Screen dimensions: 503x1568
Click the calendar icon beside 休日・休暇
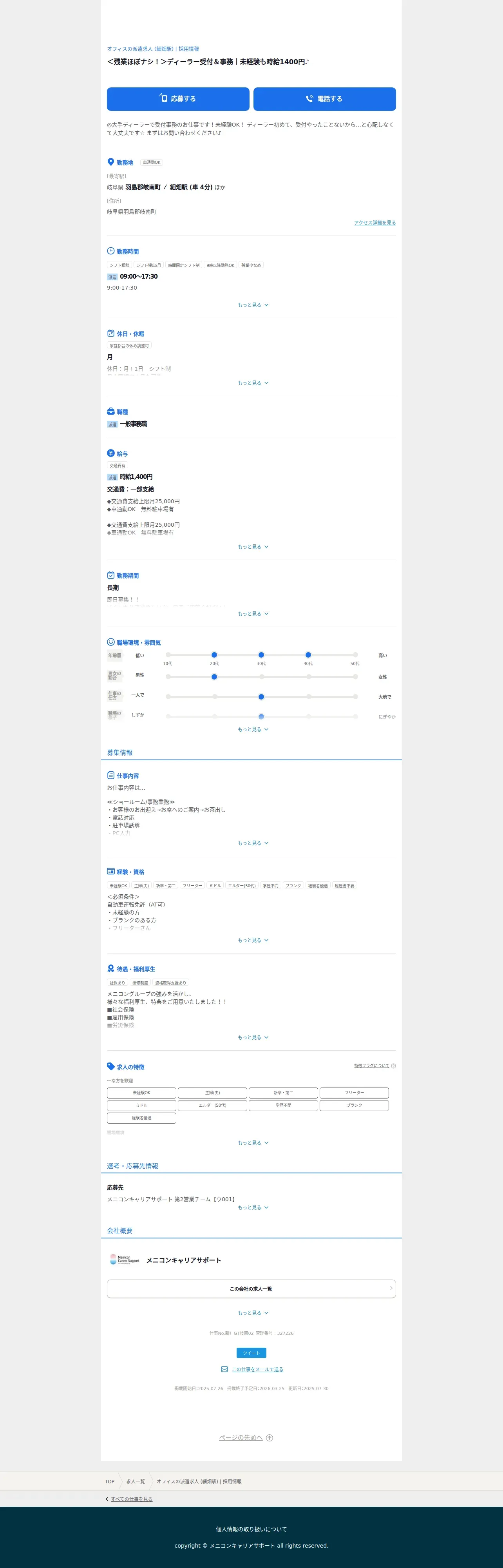point(111,333)
